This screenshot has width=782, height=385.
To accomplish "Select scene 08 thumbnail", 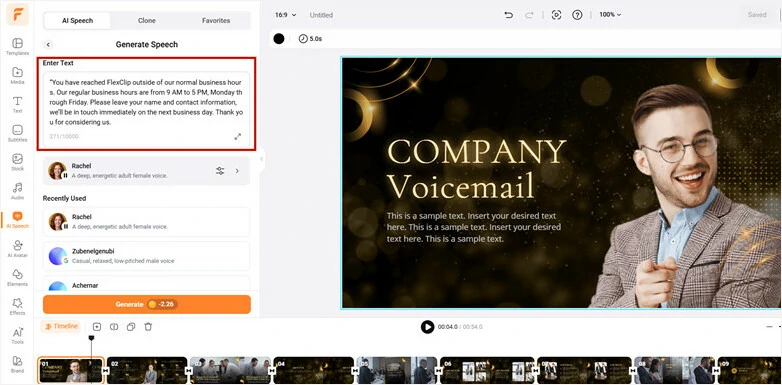I will click(674, 370).
